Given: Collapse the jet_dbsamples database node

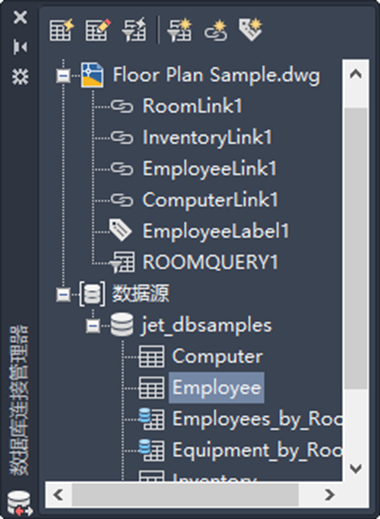Looking at the screenshot, I should pos(93,325).
